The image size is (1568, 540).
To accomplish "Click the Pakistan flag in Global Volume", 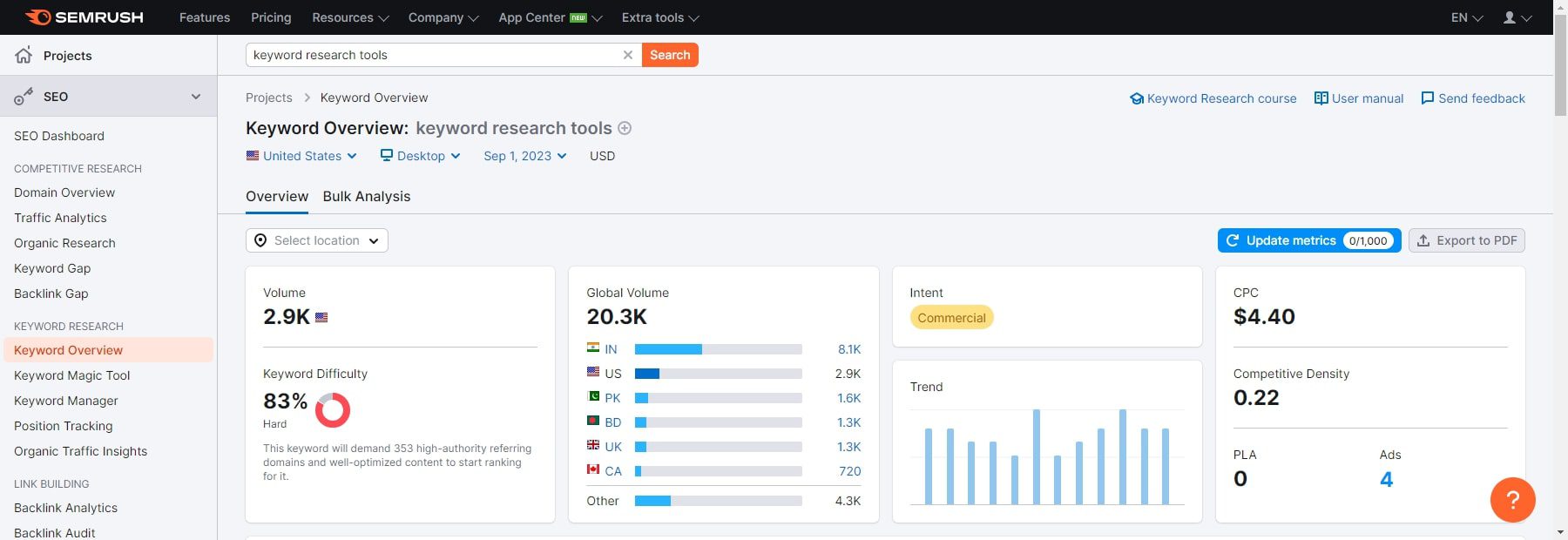I will 593,396.
